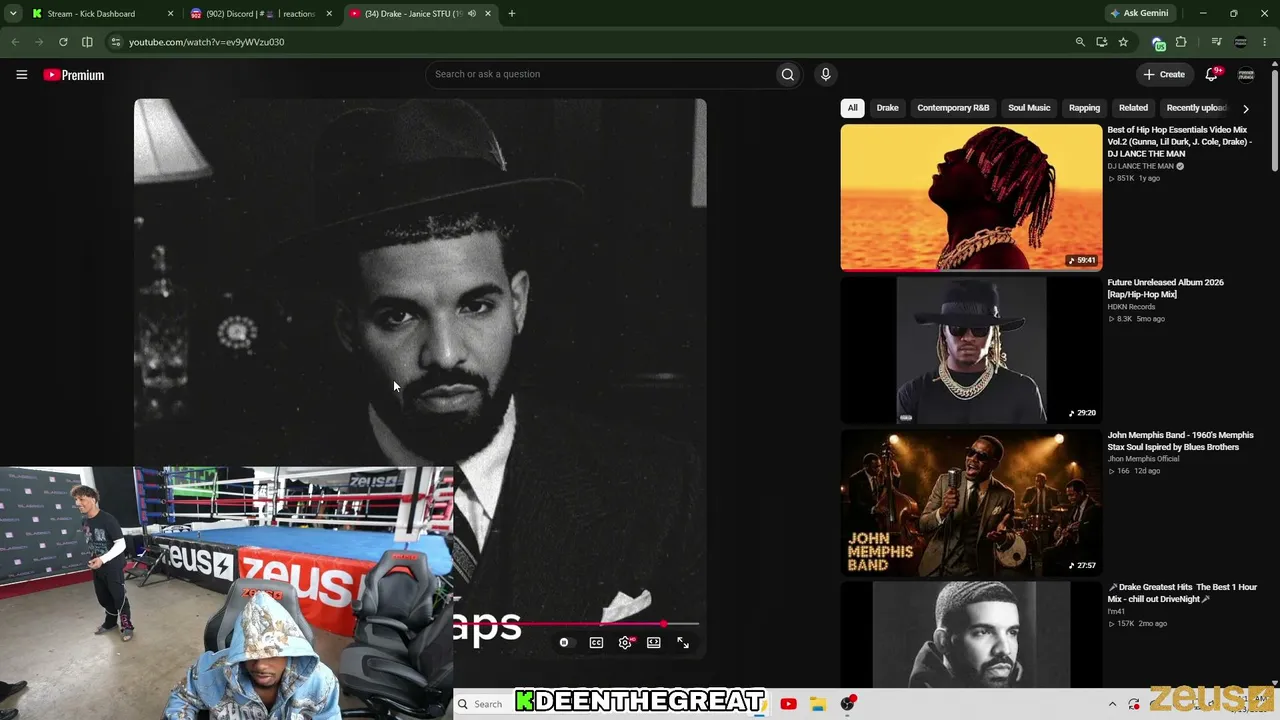Start voice search with the microphone

click(x=825, y=74)
